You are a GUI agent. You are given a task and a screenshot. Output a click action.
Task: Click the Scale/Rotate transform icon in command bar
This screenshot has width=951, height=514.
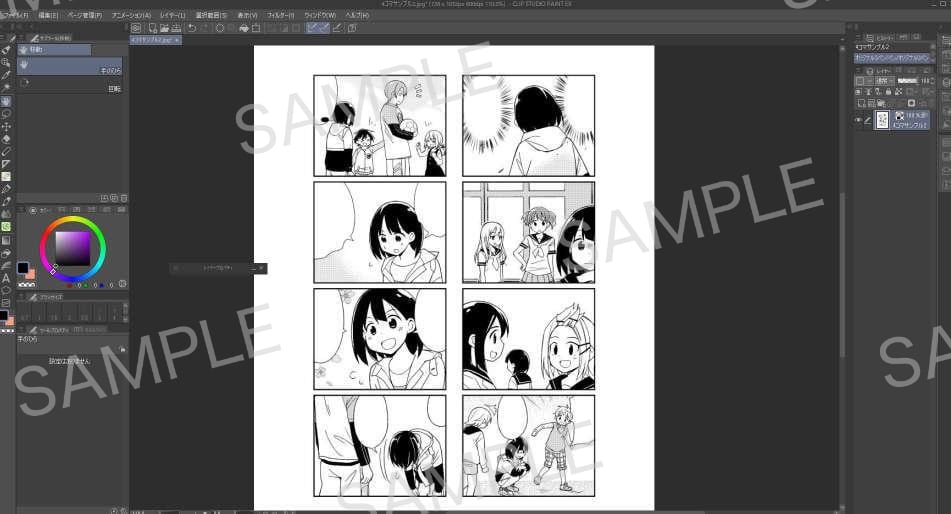click(x=256, y=28)
